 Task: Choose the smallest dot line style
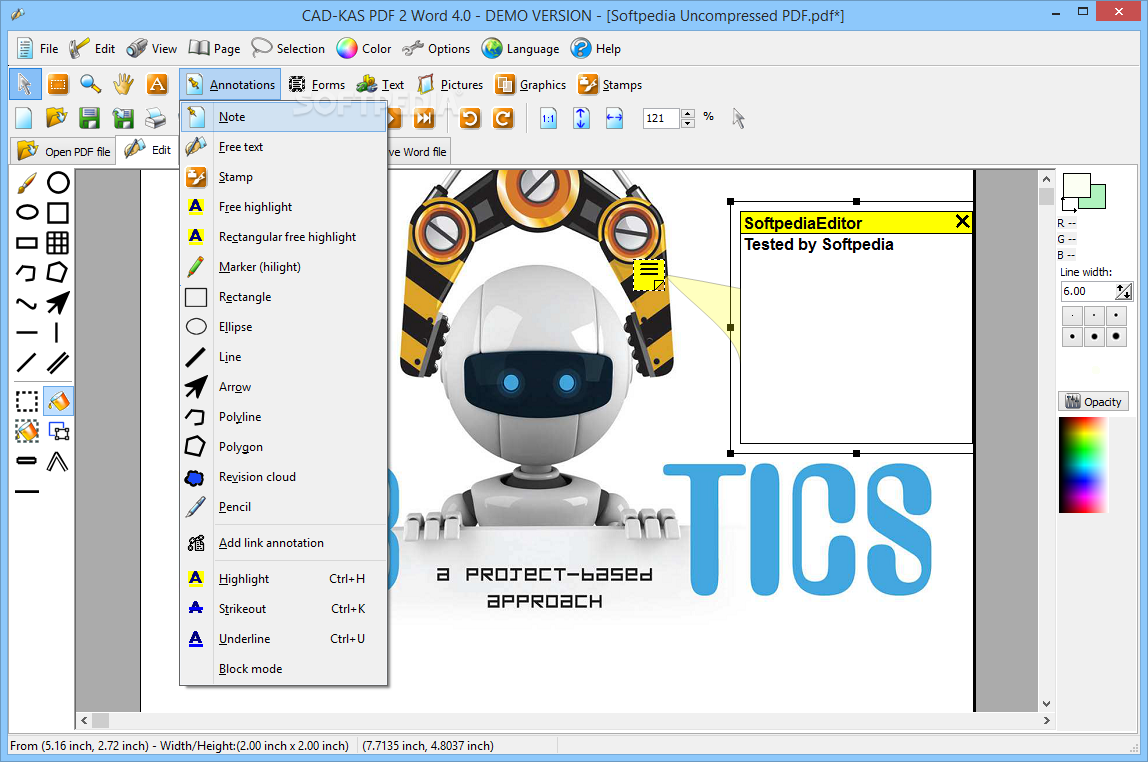tap(1072, 315)
